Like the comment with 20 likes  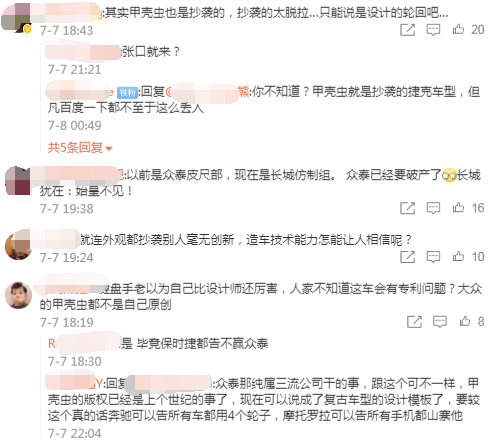pos(468,30)
